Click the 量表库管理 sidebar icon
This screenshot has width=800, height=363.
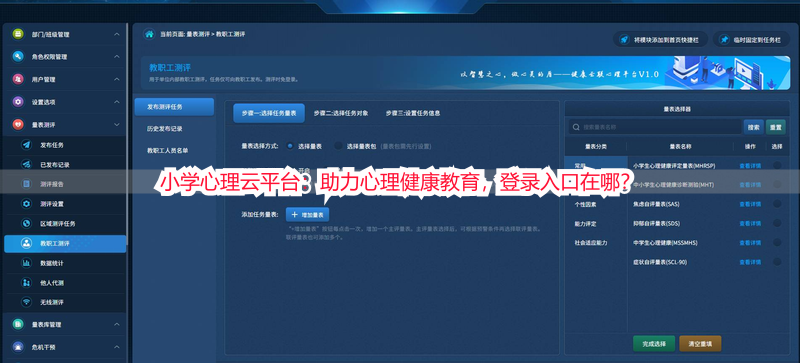(18, 324)
